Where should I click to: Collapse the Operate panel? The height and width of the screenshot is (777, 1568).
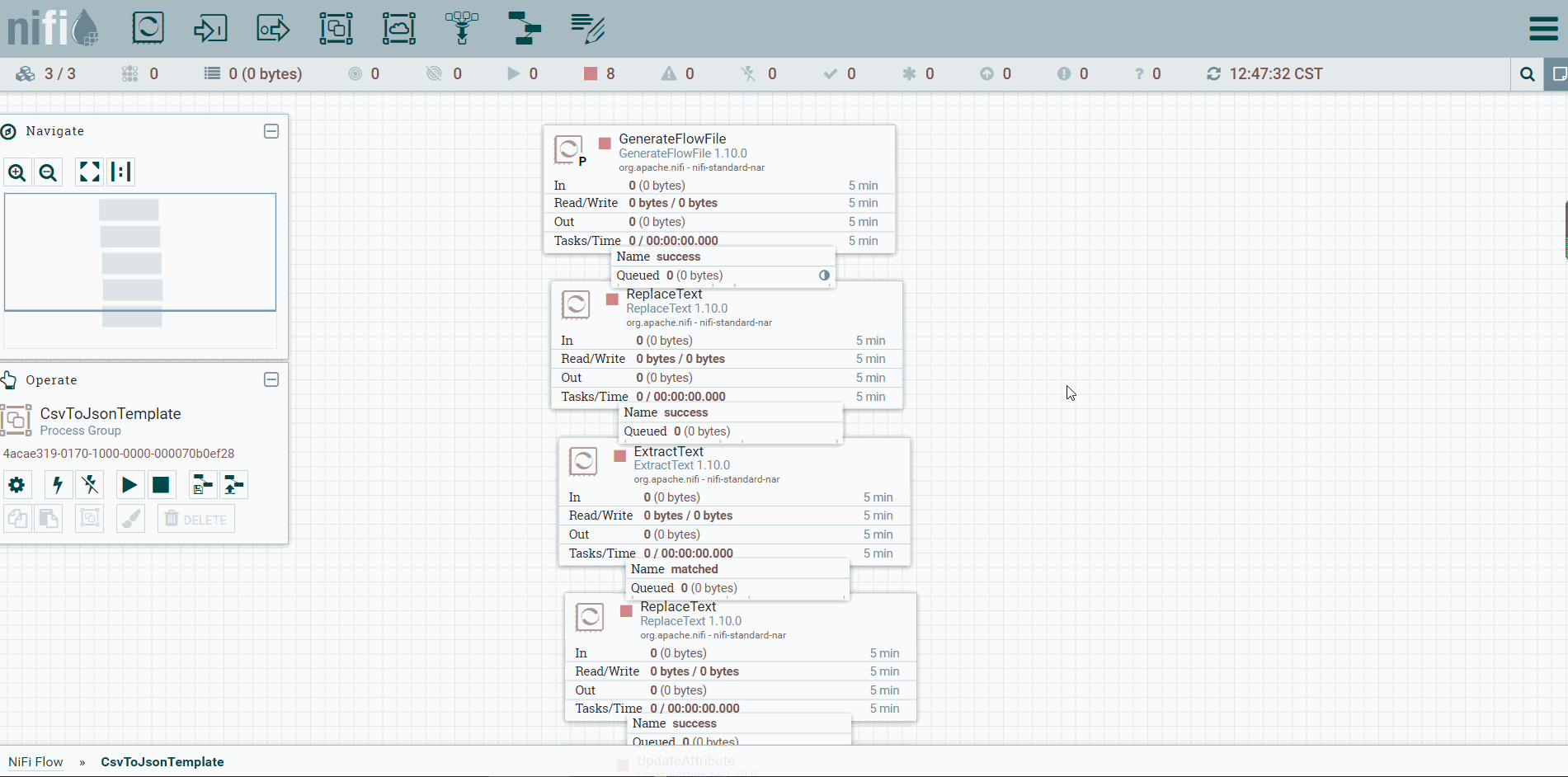(x=271, y=379)
